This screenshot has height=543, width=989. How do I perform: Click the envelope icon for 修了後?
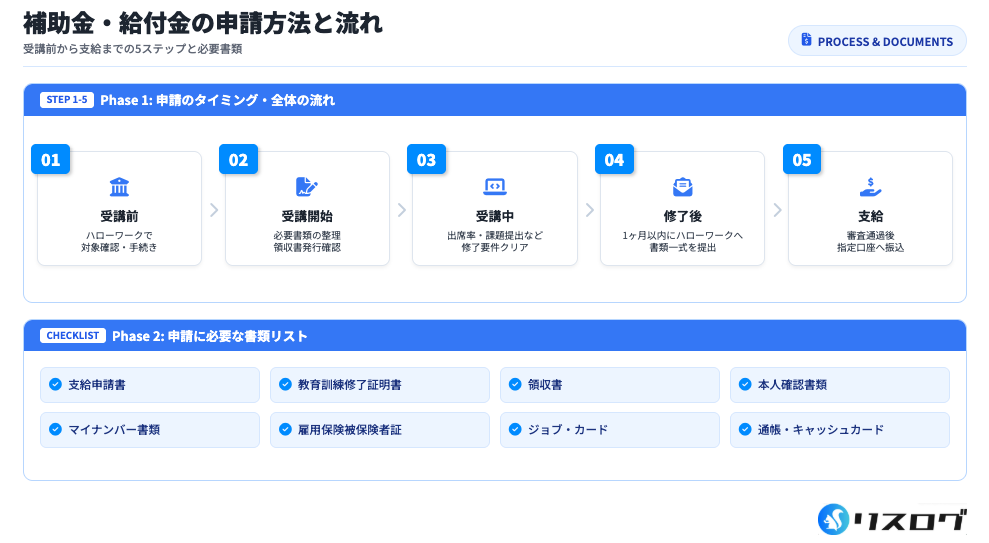tap(682, 187)
